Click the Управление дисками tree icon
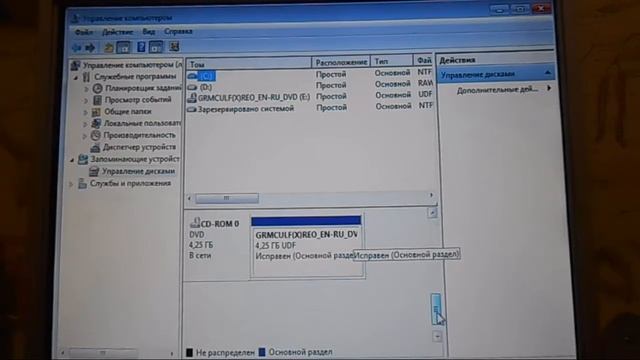This screenshot has width=640, height=360. (x=94, y=171)
